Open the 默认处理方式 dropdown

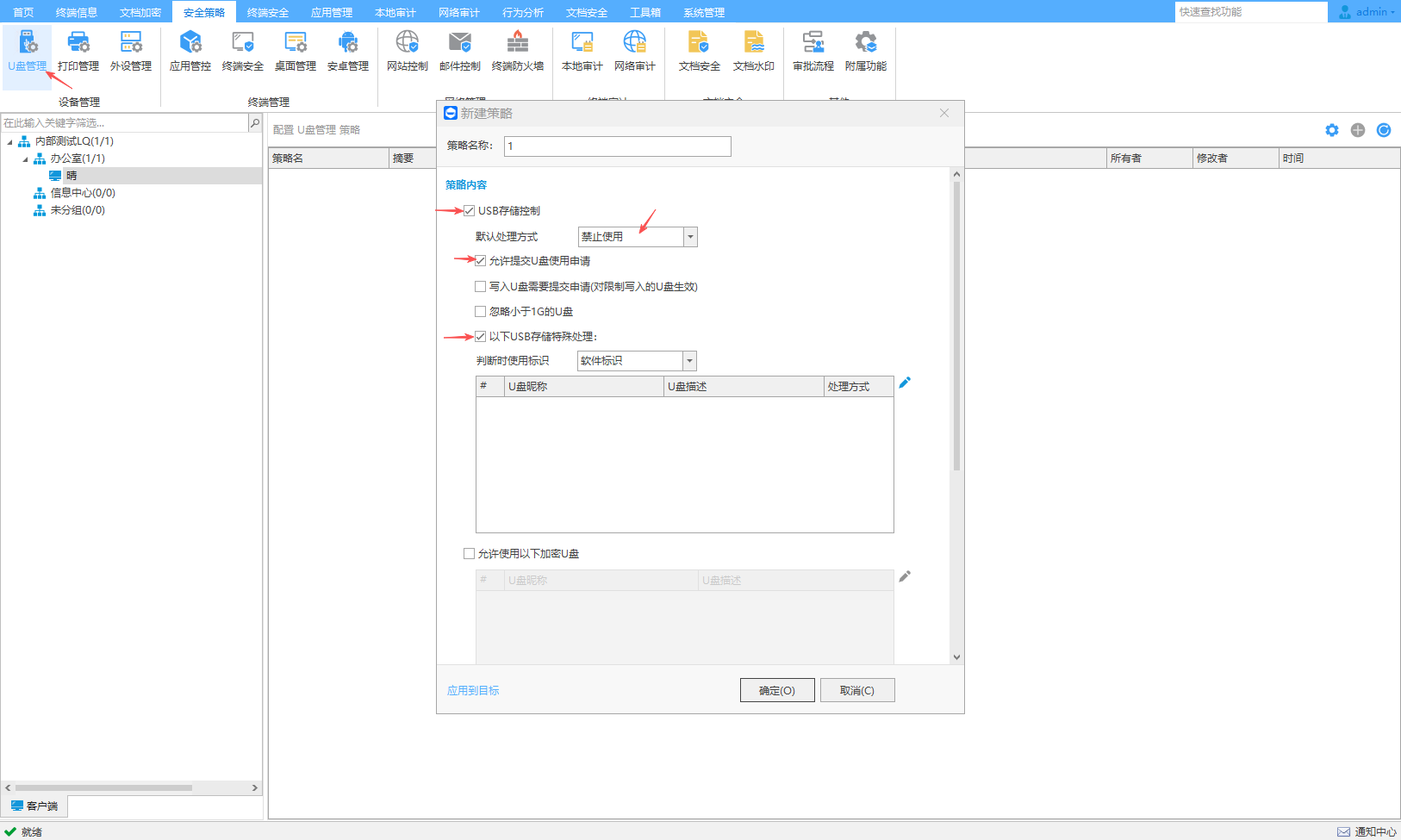tap(689, 237)
